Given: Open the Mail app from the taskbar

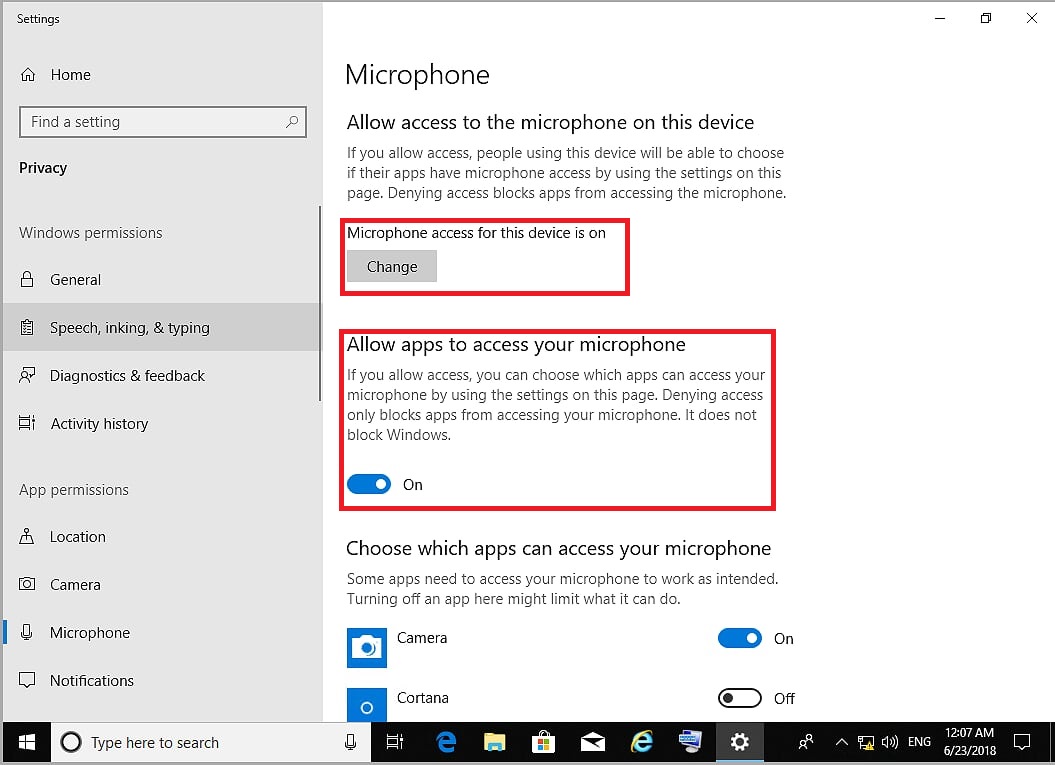Looking at the screenshot, I should [592, 742].
